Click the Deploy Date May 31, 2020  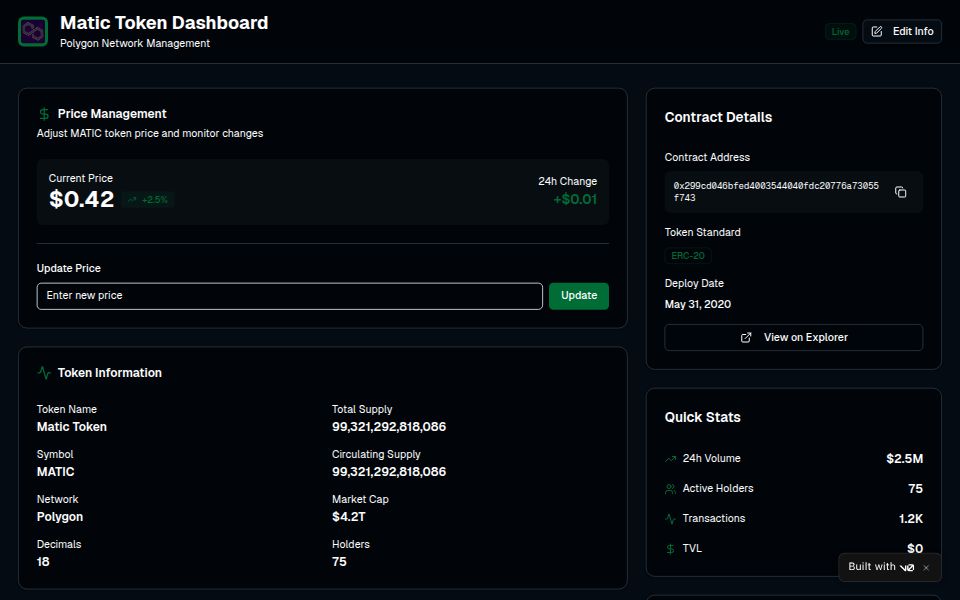698,304
